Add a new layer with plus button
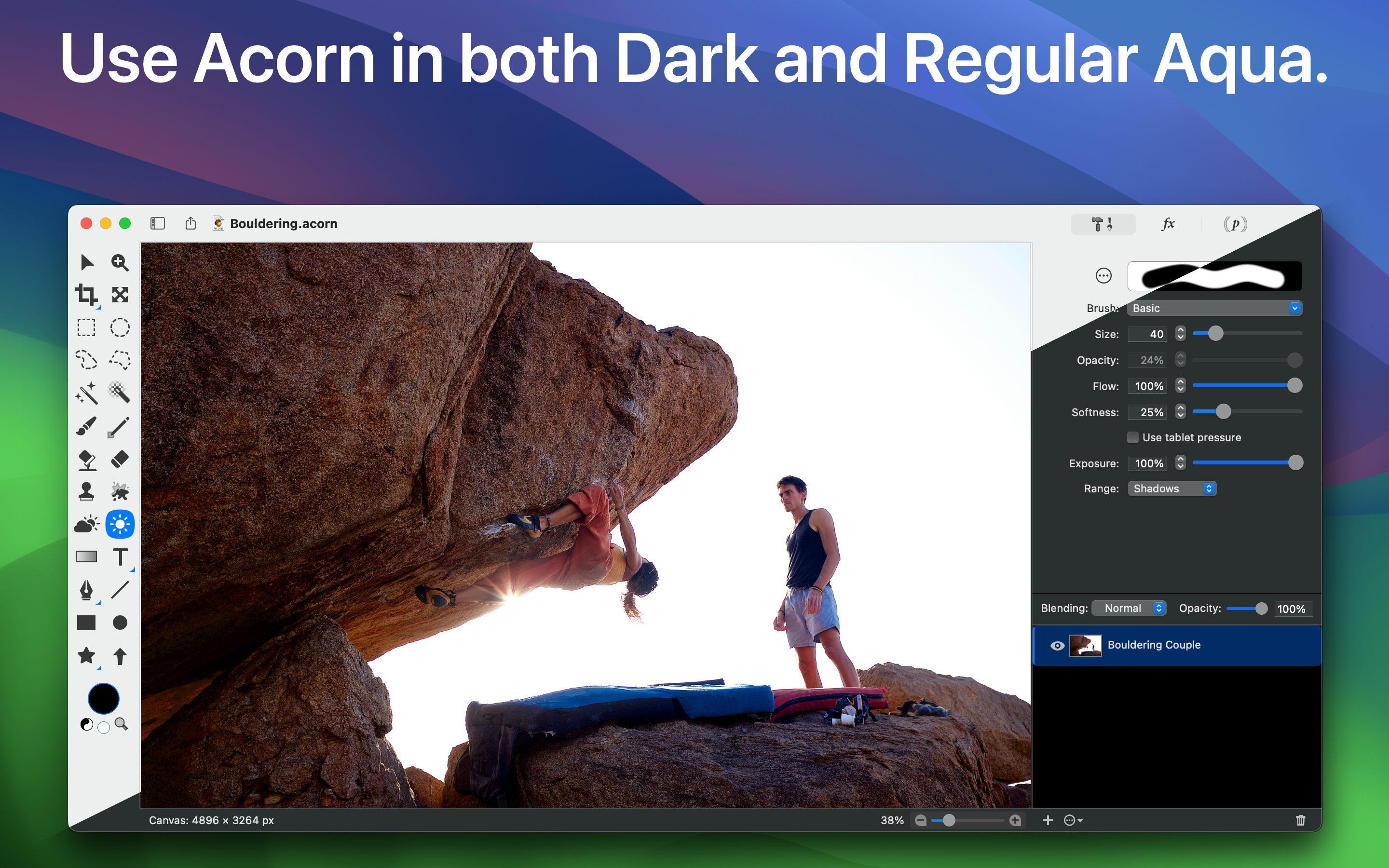This screenshot has width=1389, height=868. pos(1048,820)
